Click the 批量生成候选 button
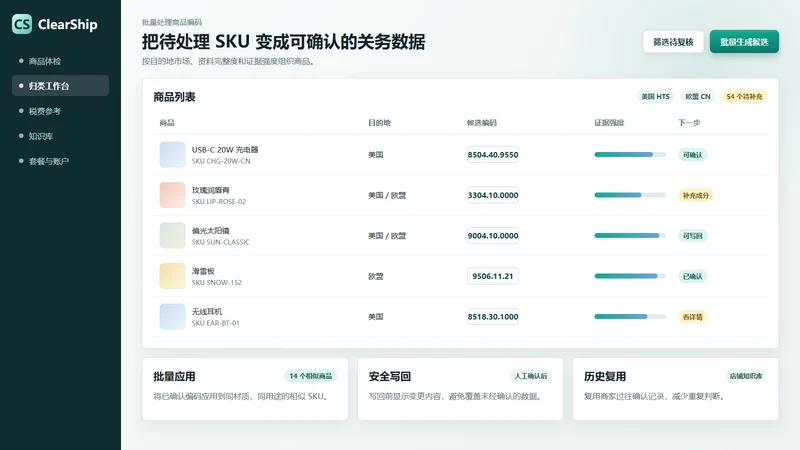The height and width of the screenshot is (450, 800). (x=744, y=42)
